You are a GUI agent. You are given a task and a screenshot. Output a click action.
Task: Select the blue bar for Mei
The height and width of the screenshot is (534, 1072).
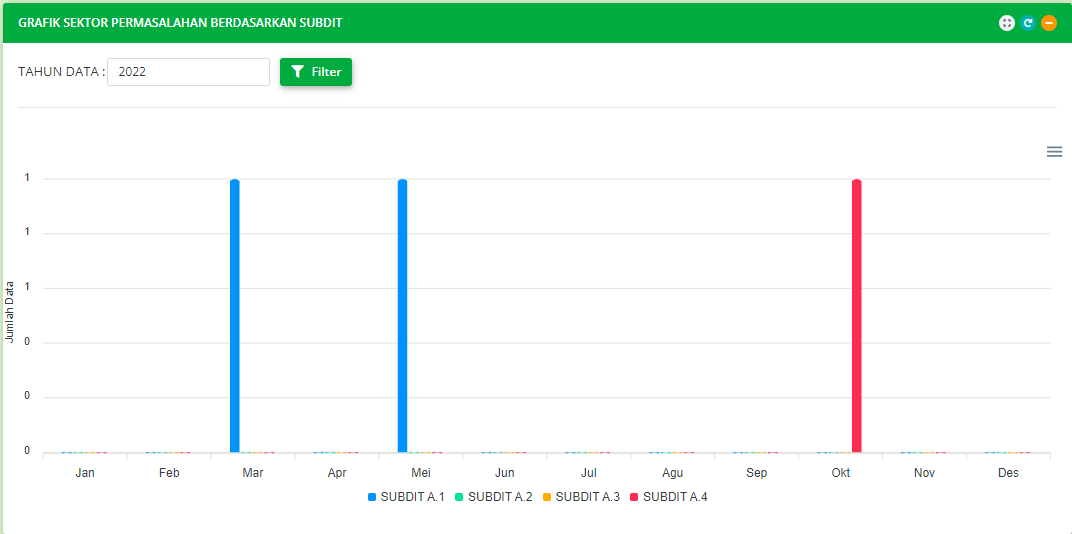click(403, 315)
